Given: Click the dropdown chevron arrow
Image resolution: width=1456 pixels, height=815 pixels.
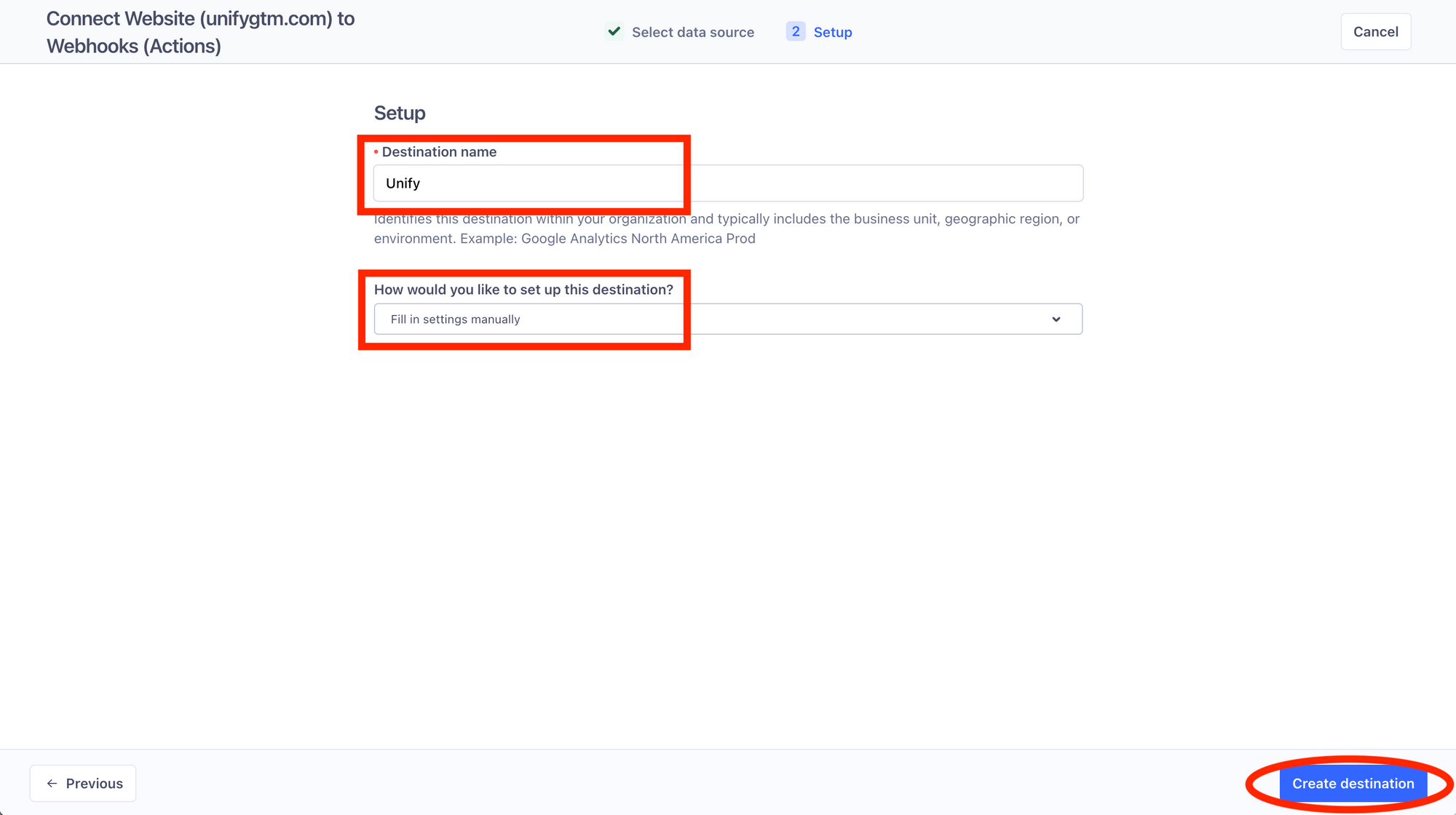Looking at the screenshot, I should point(1056,319).
